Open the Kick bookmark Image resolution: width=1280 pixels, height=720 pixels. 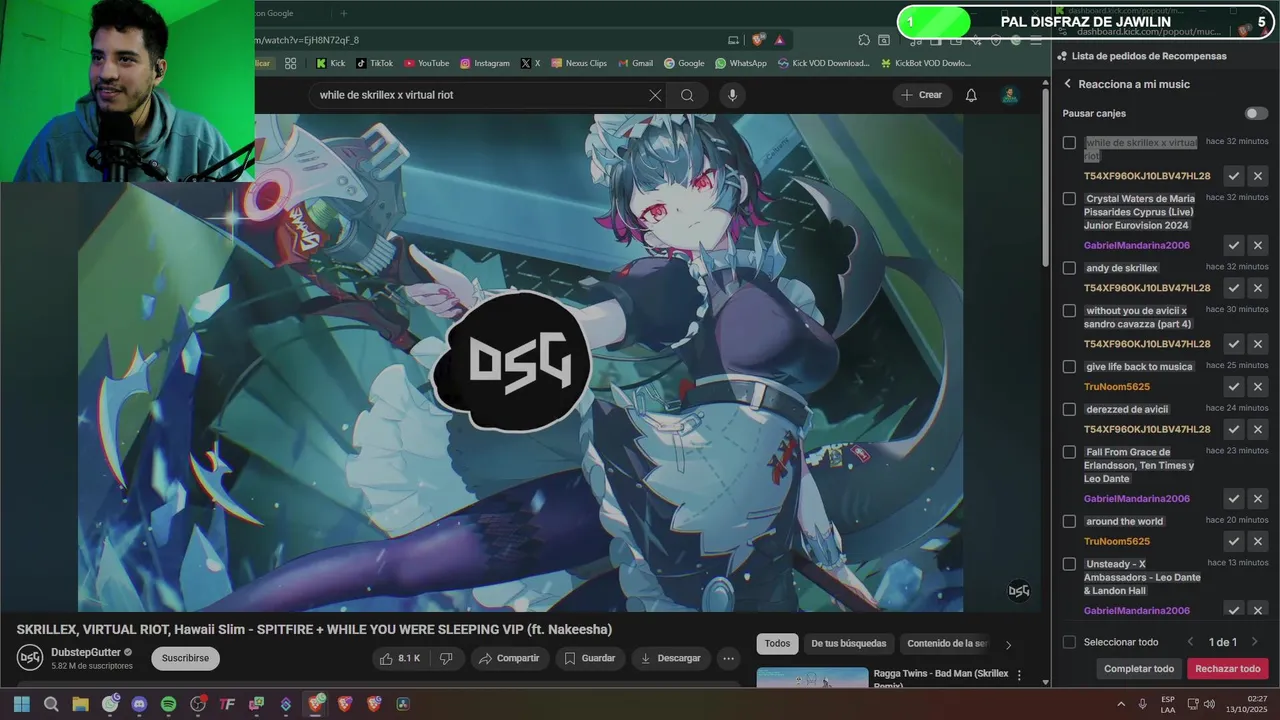click(x=330, y=63)
